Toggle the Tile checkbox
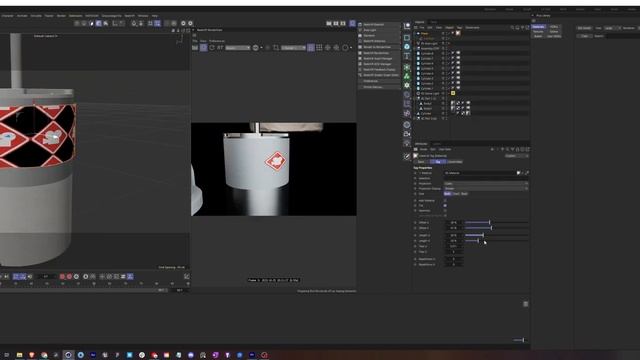Screen dimensions: 640x360 point(445,205)
